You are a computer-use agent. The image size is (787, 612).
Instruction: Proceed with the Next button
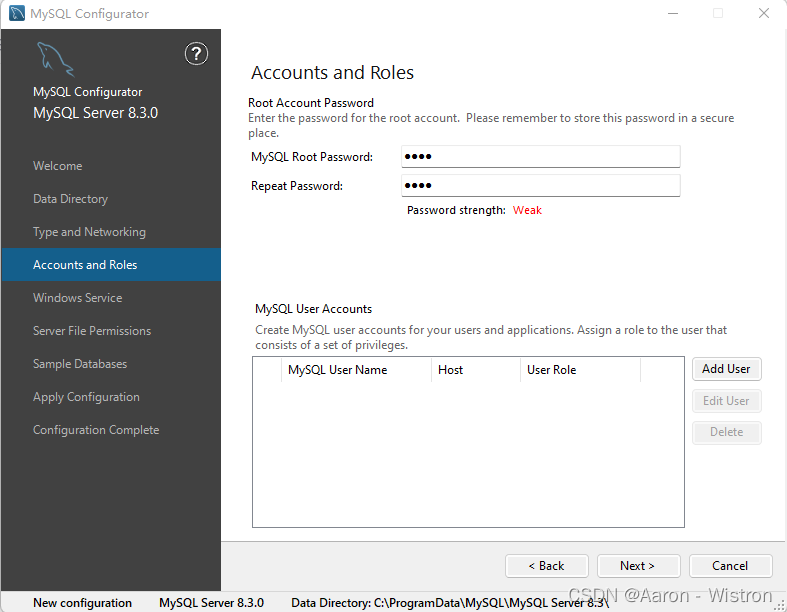[638, 566]
